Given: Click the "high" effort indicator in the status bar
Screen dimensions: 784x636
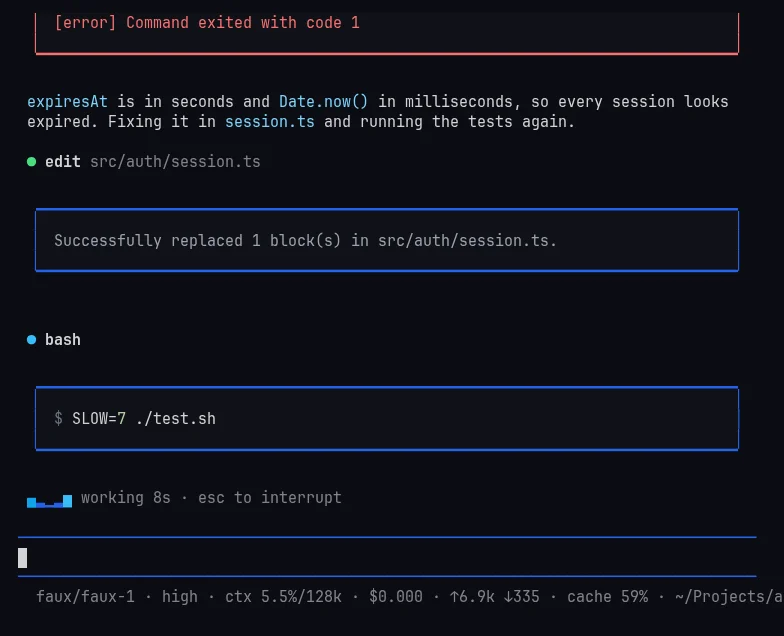Looking at the screenshot, I should [180, 597].
